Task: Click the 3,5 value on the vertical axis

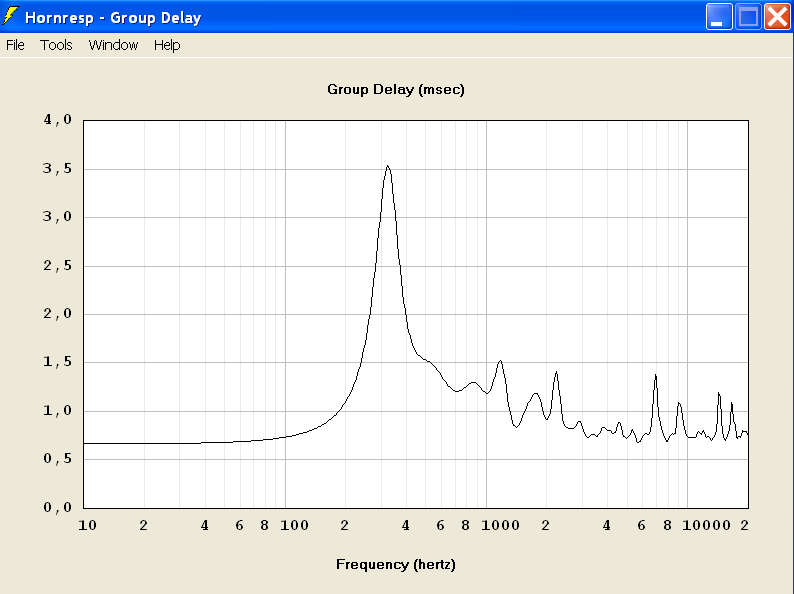Action: tap(58, 169)
